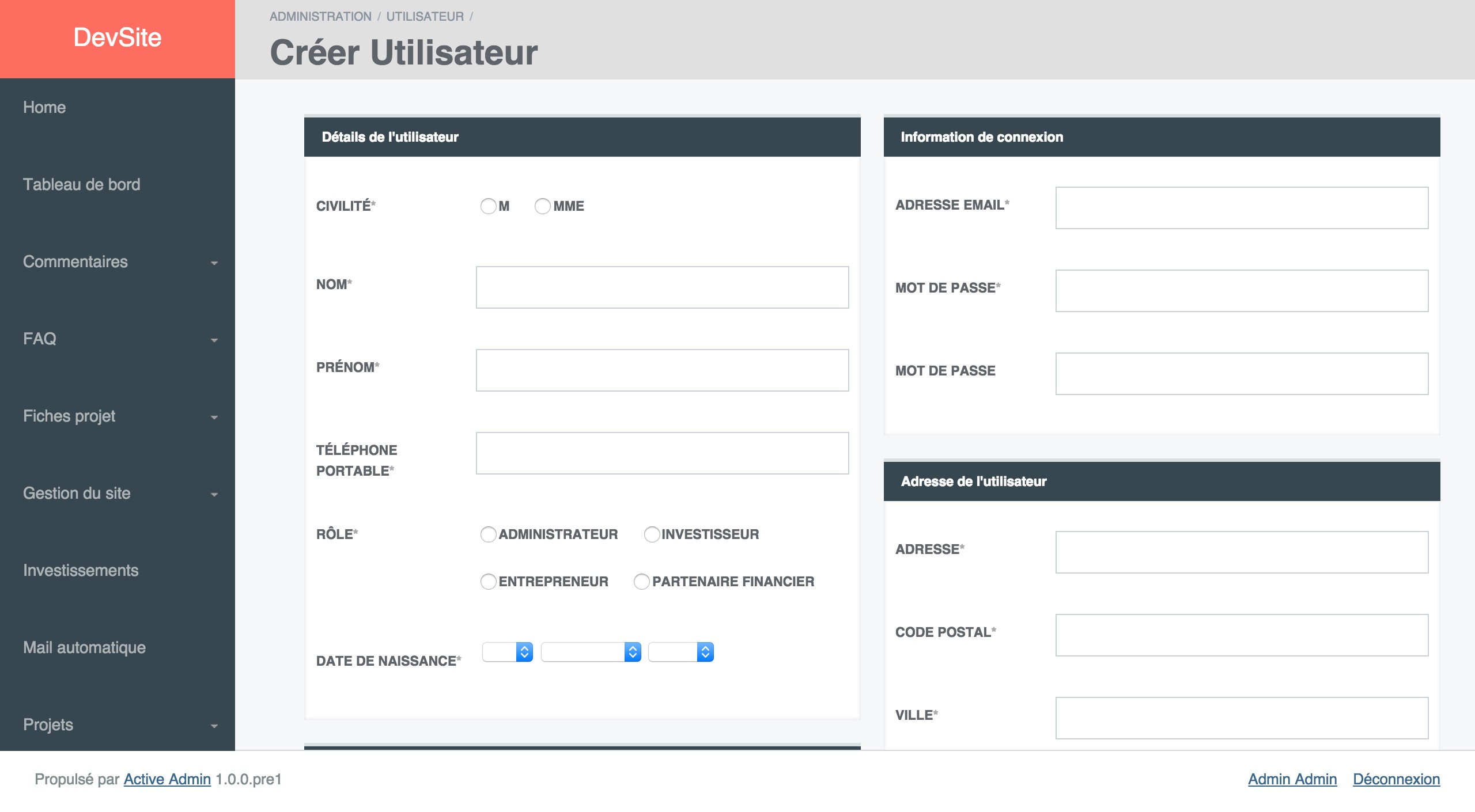Select the MME civilité radio button

click(x=542, y=206)
